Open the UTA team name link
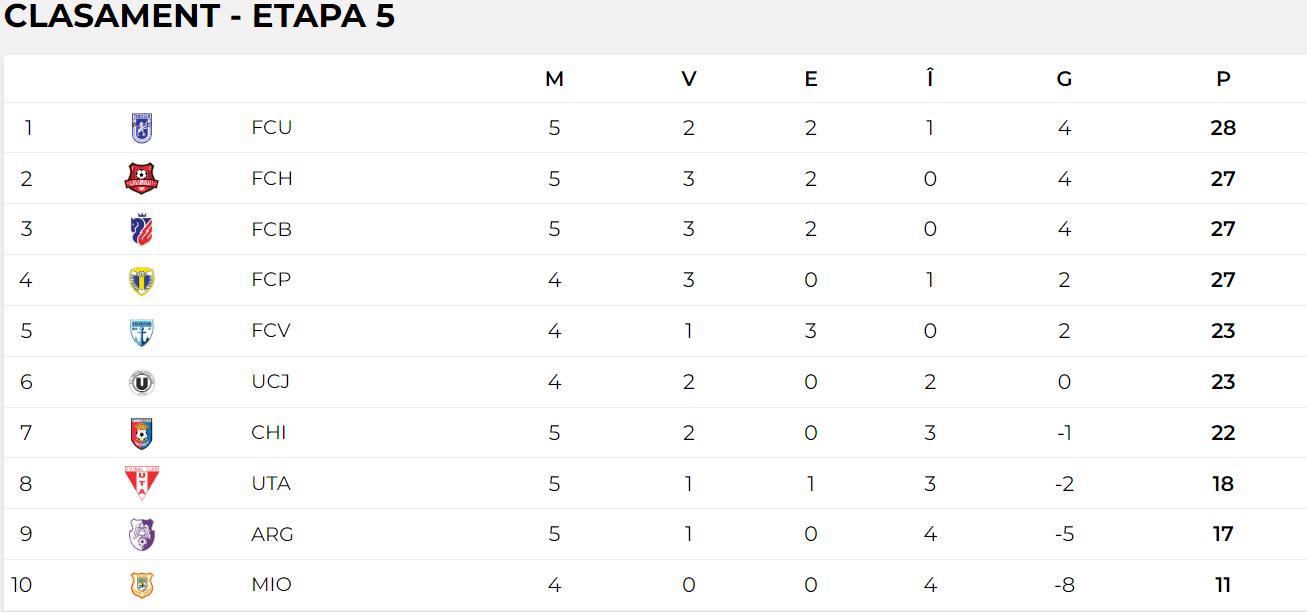Image resolution: width=1307 pixels, height=612 pixels. [271, 484]
